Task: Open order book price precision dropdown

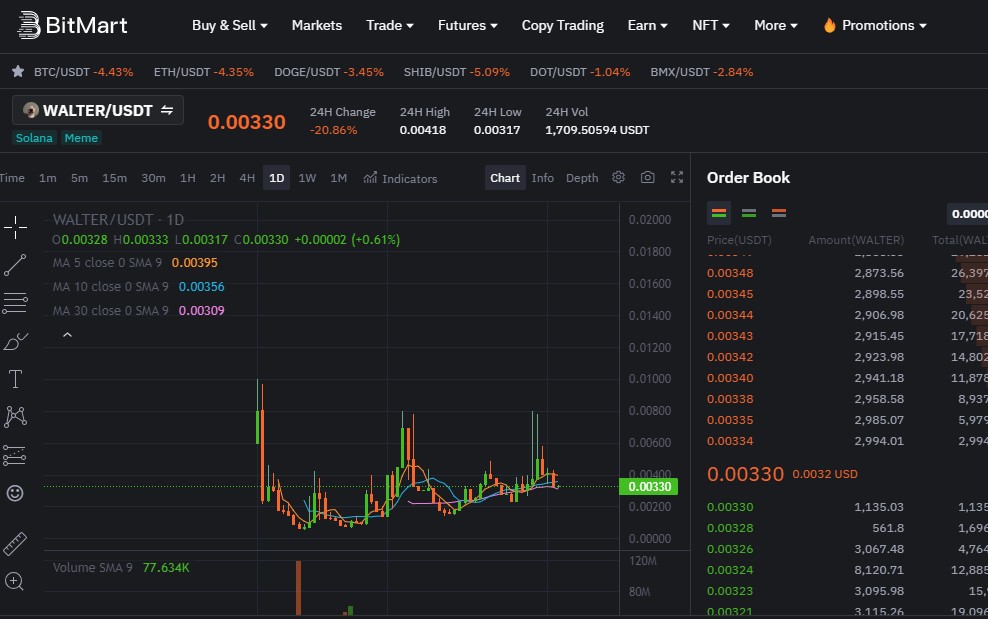Action: coord(967,214)
